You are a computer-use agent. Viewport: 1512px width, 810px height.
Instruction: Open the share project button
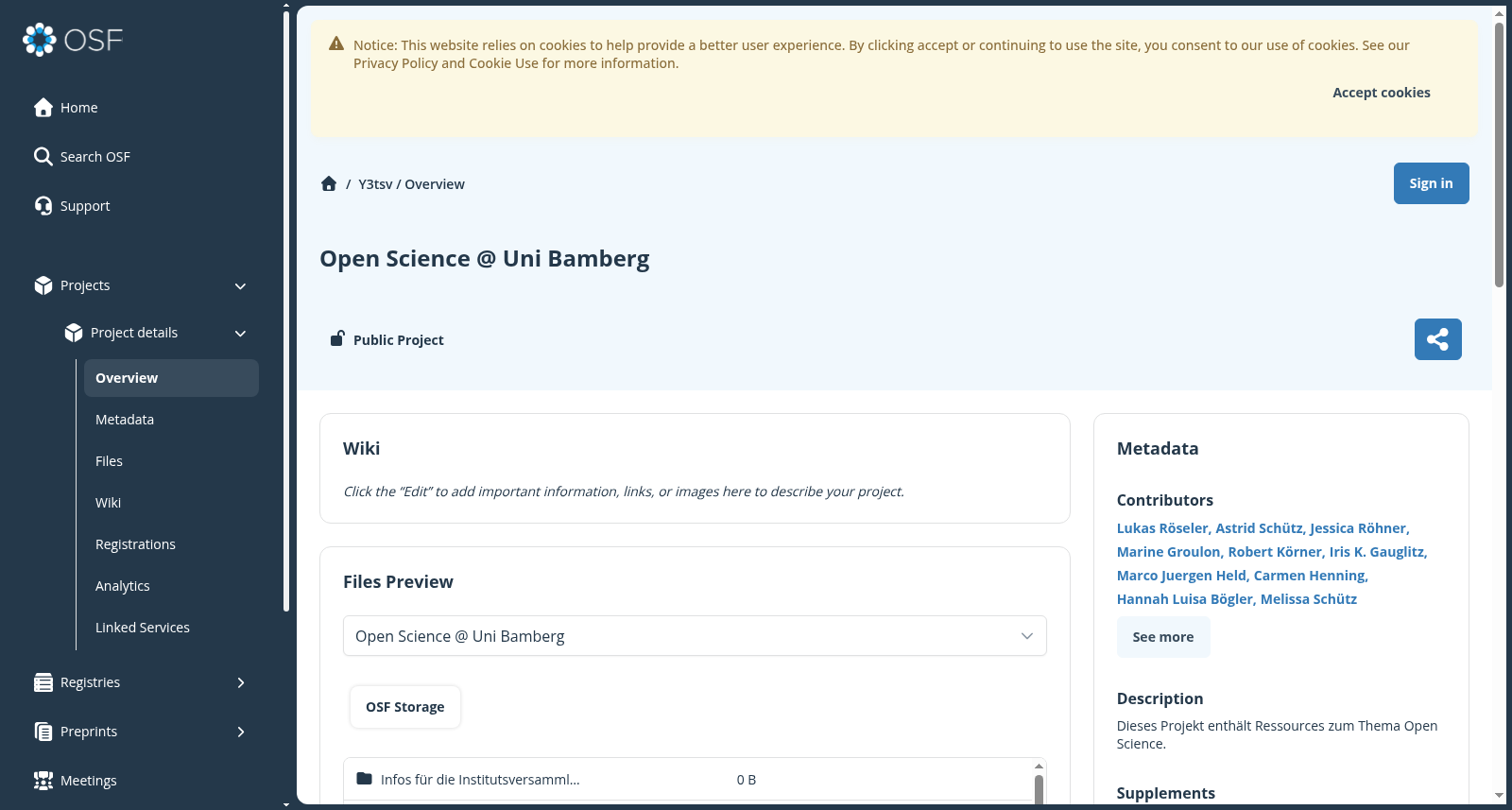coord(1438,339)
